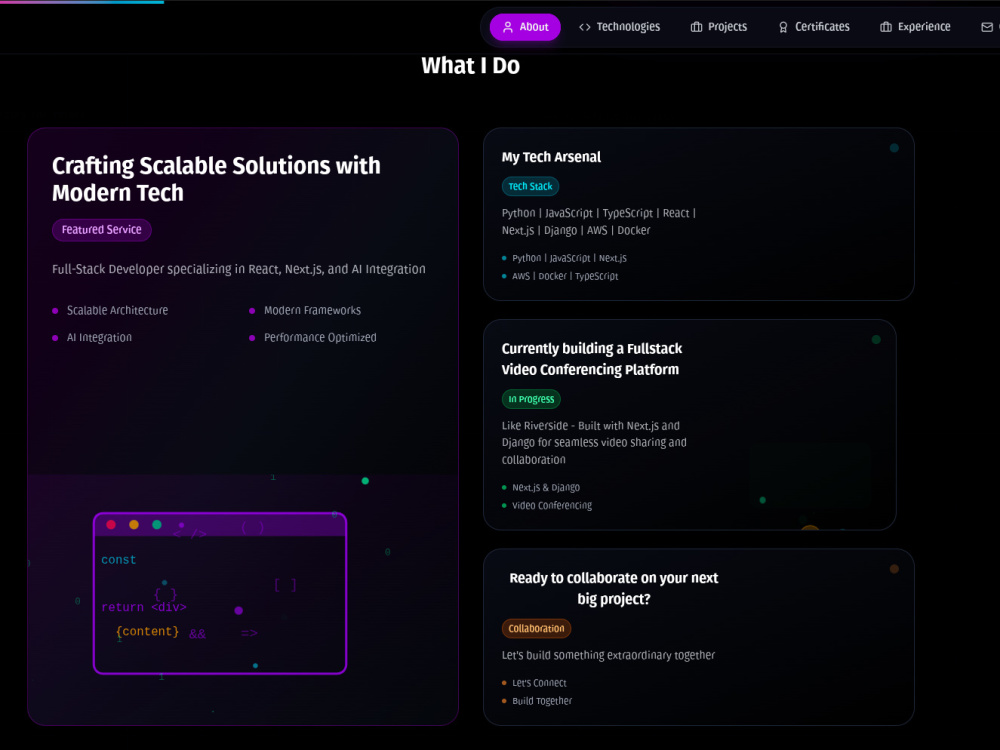
Task: Click the briefcase icon beside Experience
Action: [886, 27]
